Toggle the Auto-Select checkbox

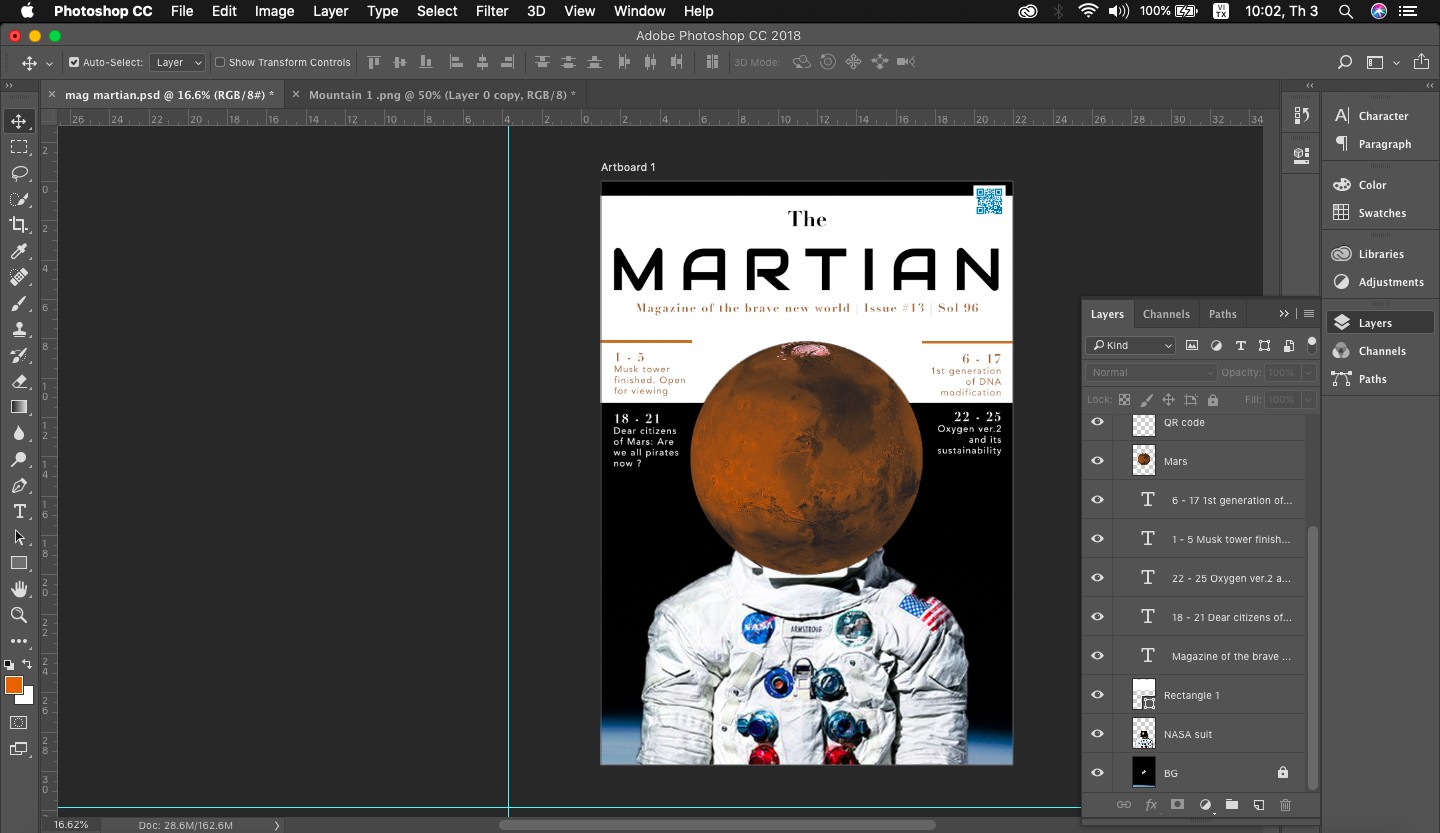point(74,62)
